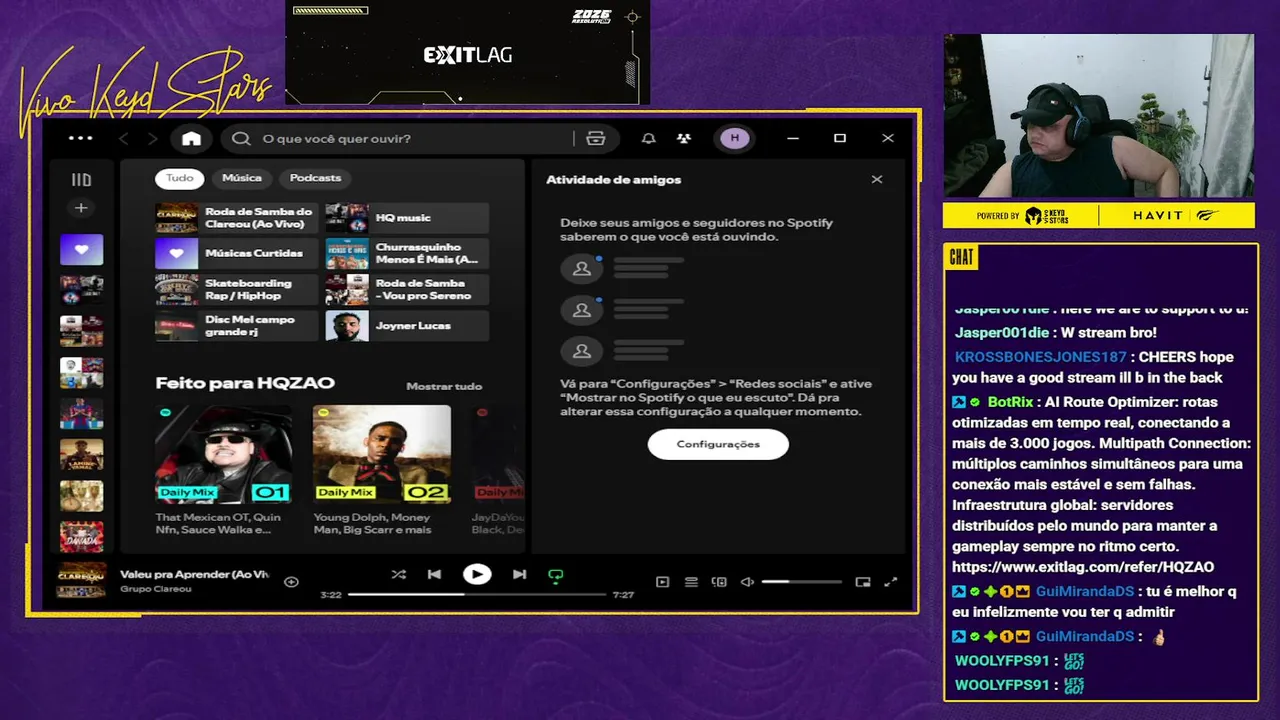The width and height of the screenshot is (1280, 720).
Task: Click exitlag.com/refer/HQZAO link in chat
Action: pyautogui.click(x=1083, y=567)
